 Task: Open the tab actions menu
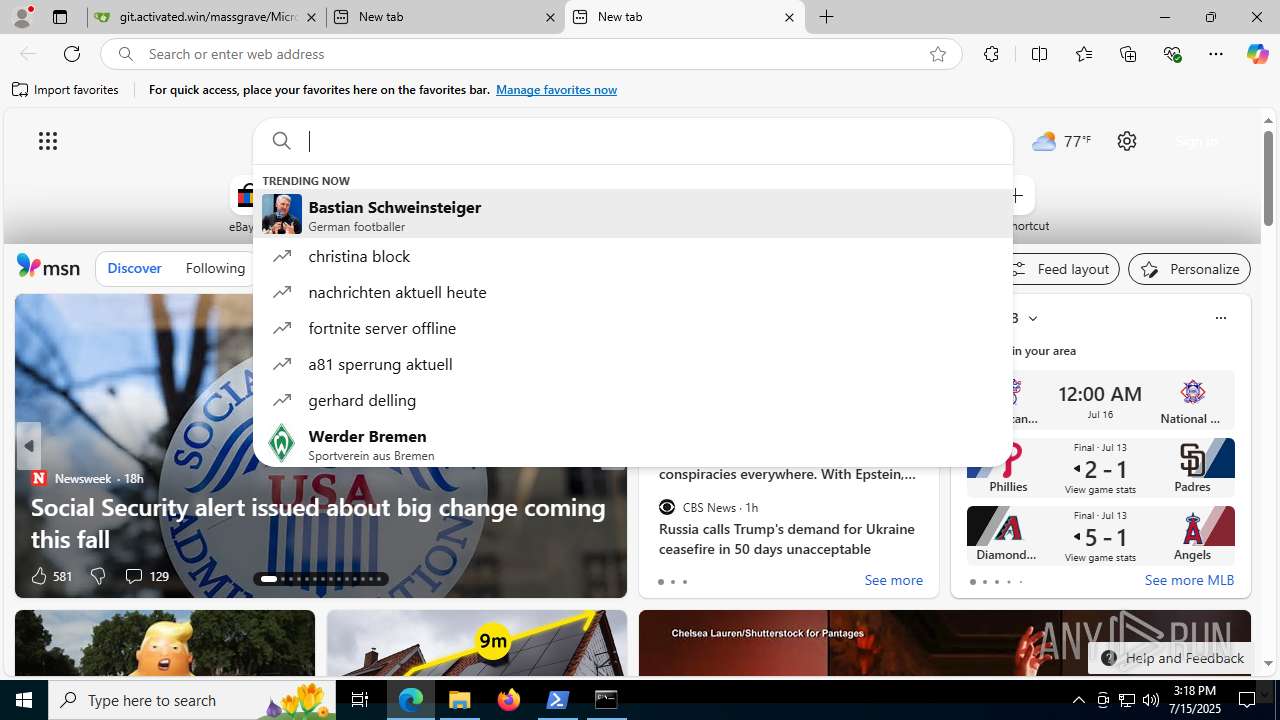point(60,17)
